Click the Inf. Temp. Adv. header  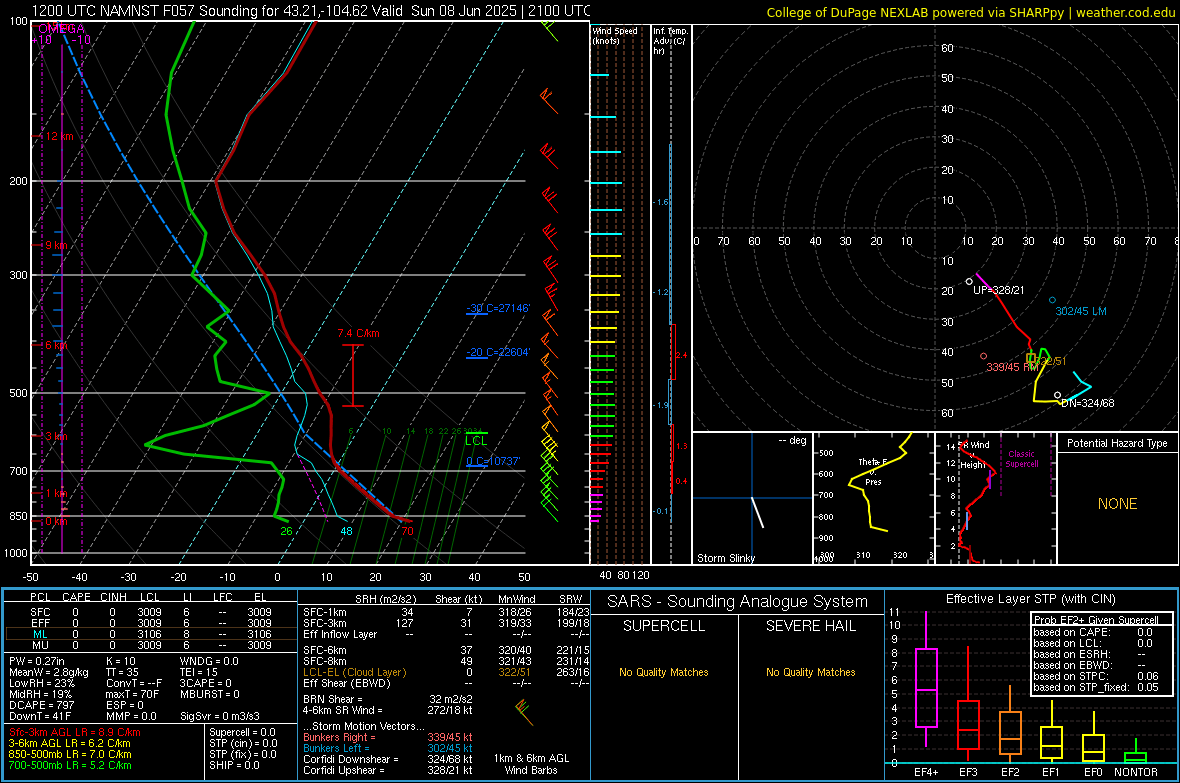(x=670, y=41)
